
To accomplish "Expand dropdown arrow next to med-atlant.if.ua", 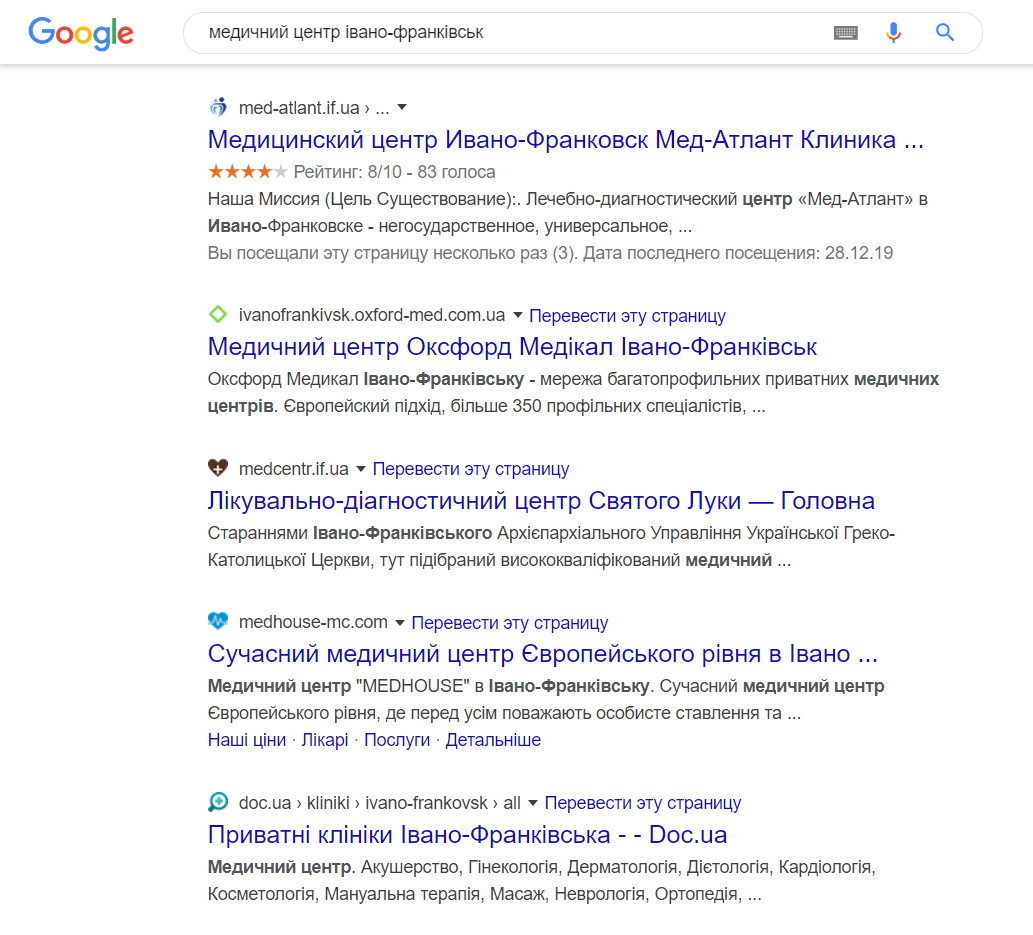I will click(402, 107).
